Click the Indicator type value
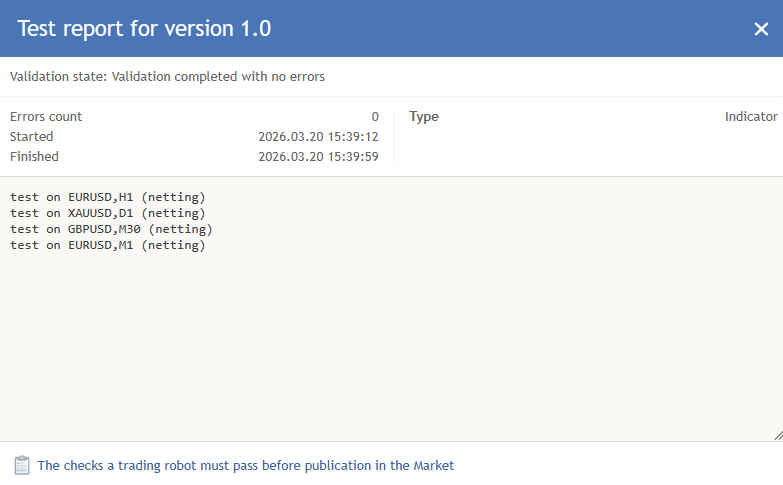 tap(751, 117)
